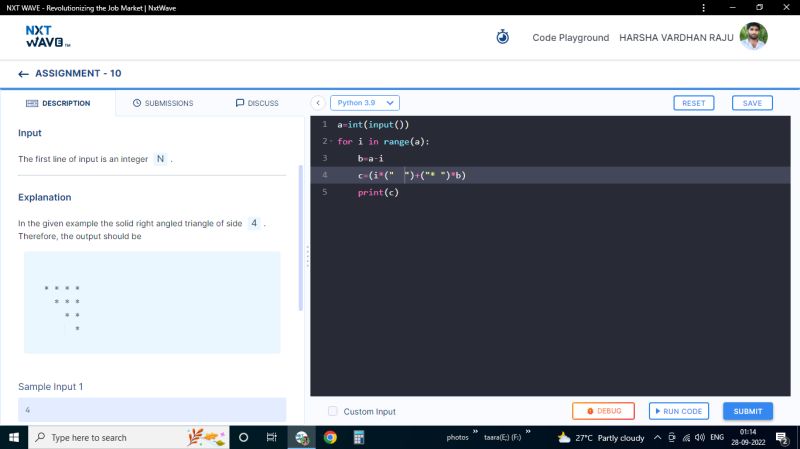This screenshot has height=449, width=800.
Task: Click the Debug button
Action: click(603, 411)
